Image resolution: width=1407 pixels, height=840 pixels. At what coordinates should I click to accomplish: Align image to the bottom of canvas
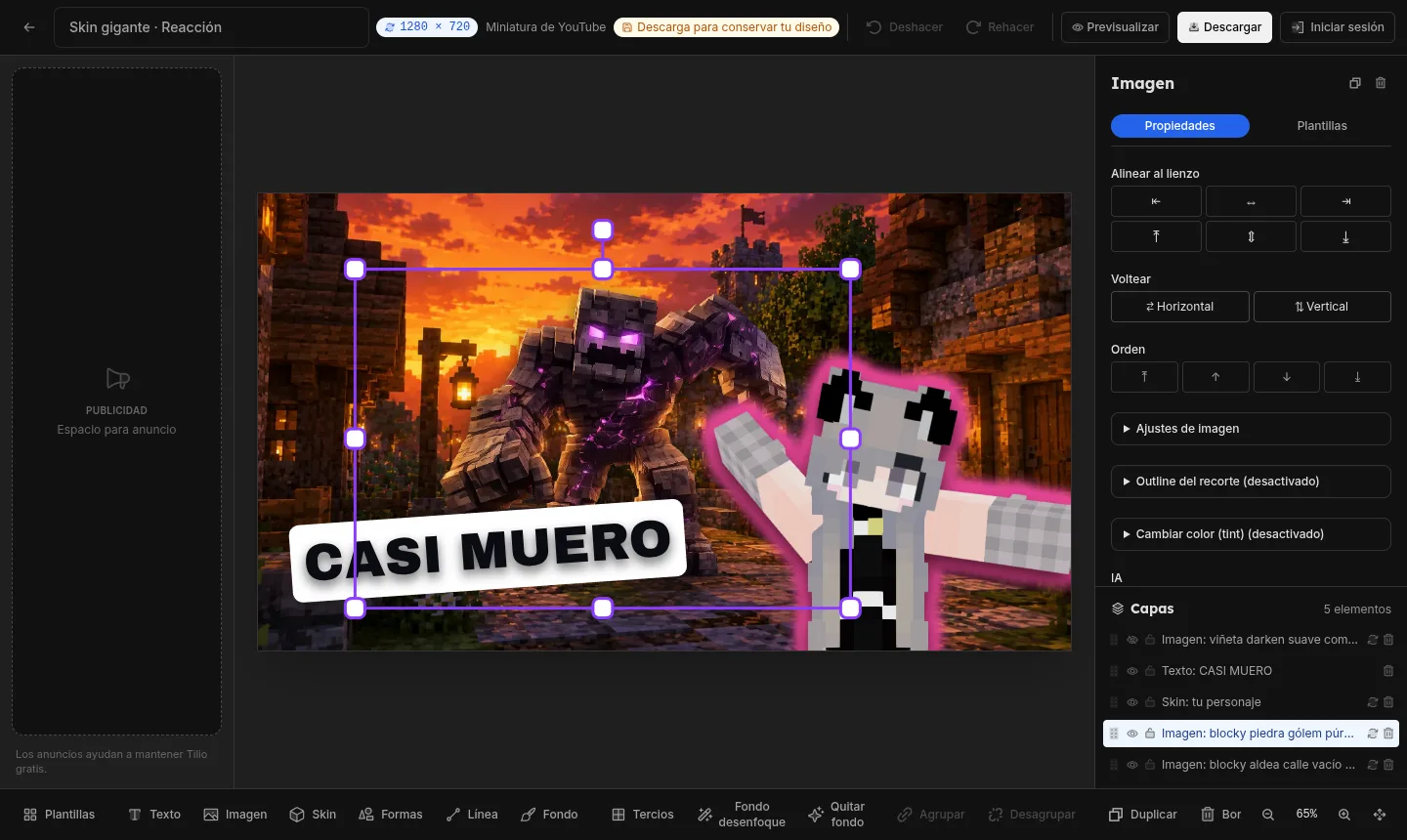coord(1345,236)
